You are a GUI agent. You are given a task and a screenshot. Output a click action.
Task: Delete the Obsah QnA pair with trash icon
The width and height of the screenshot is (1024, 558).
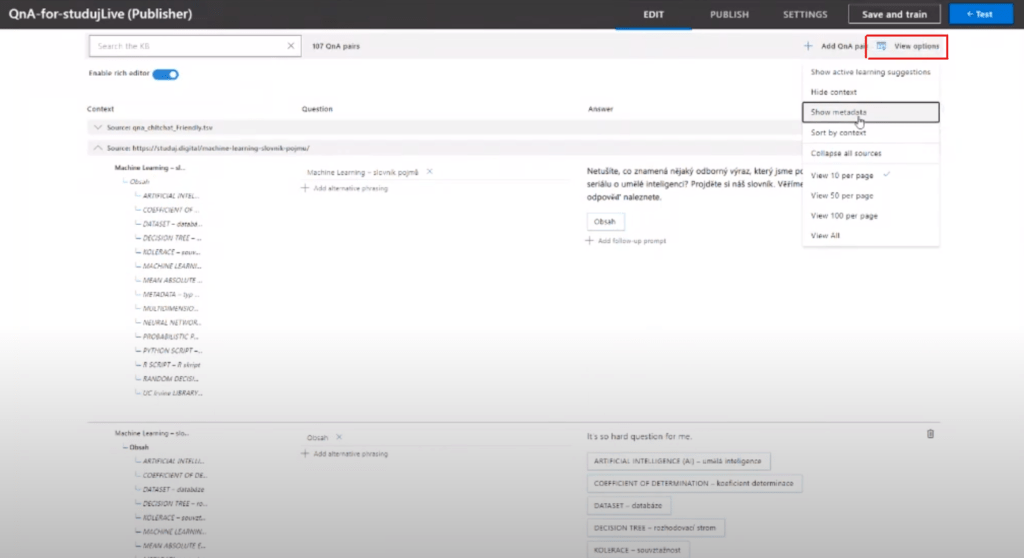click(930, 434)
